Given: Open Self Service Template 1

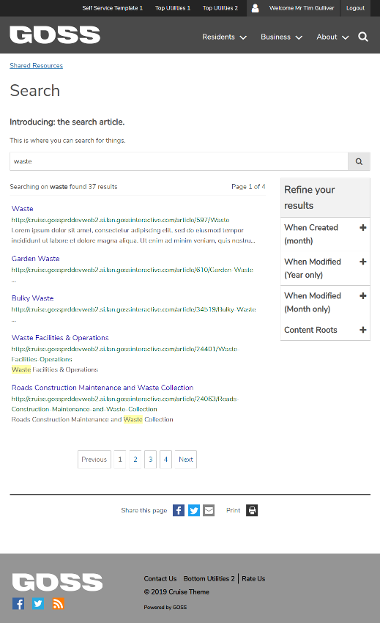Looking at the screenshot, I should coord(112,8).
